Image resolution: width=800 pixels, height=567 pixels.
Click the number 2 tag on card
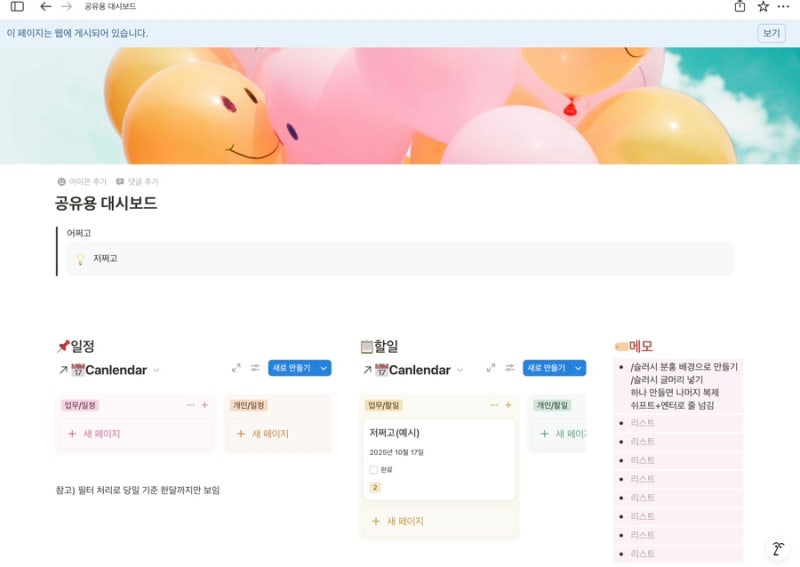(375, 487)
